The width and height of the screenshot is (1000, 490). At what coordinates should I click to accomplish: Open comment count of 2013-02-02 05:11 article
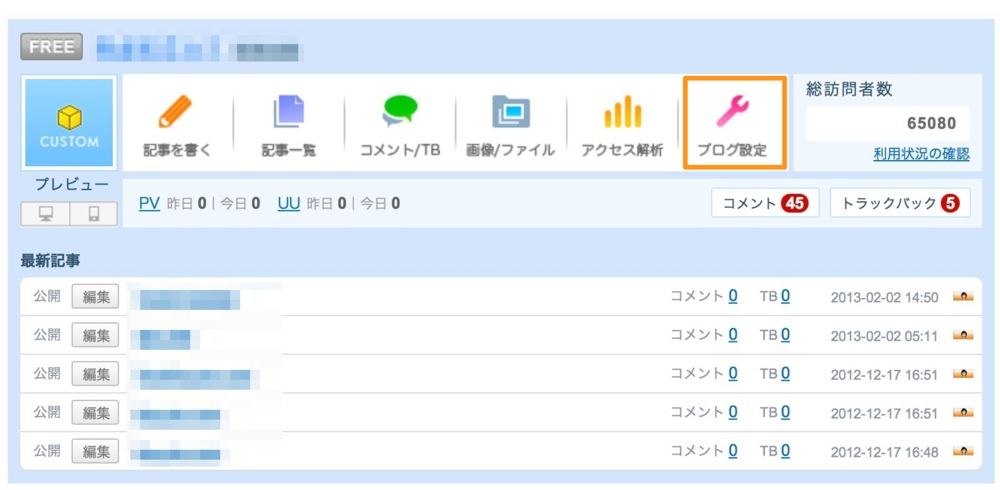[733, 334]
